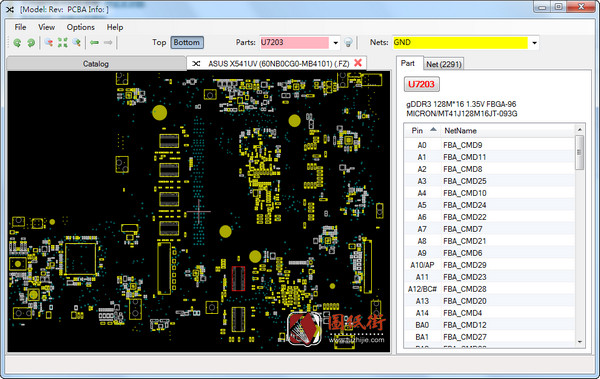The height and width of the screenshot is (379, 600).
Task: Select pin row A0 FBA_CMD9
Action: (489, 145)
